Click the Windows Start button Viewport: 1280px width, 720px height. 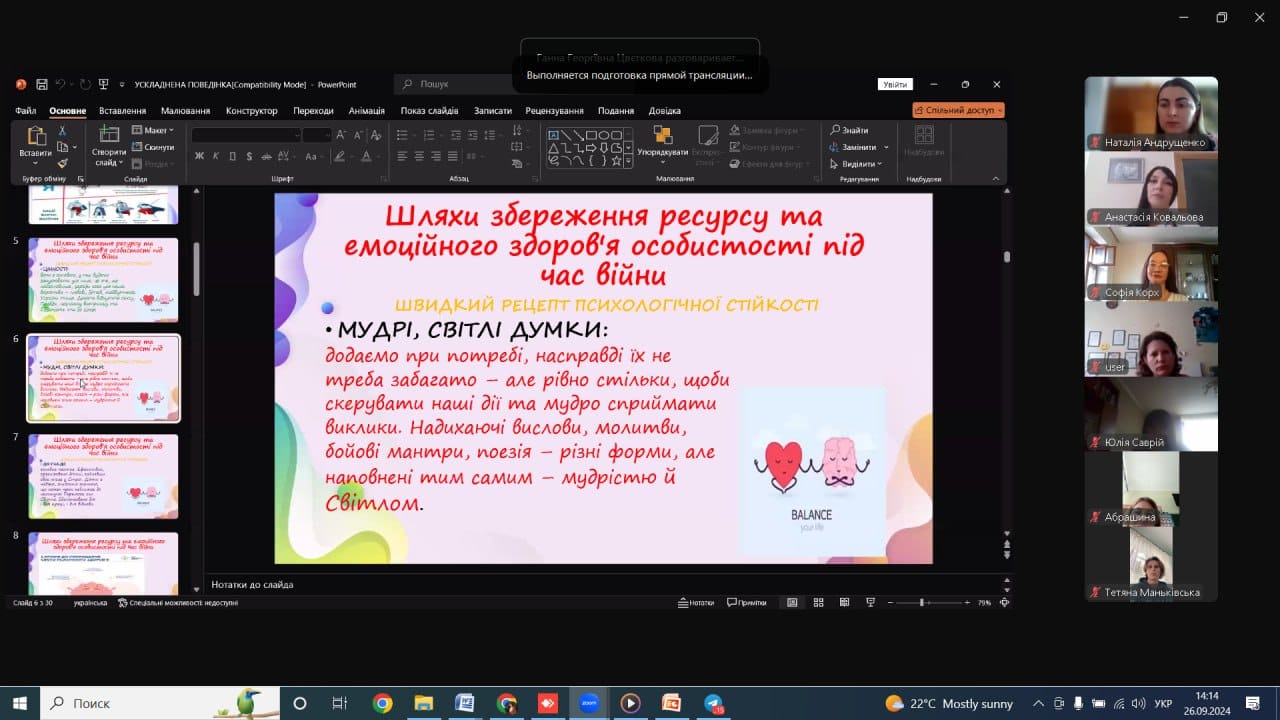[20, 703]
